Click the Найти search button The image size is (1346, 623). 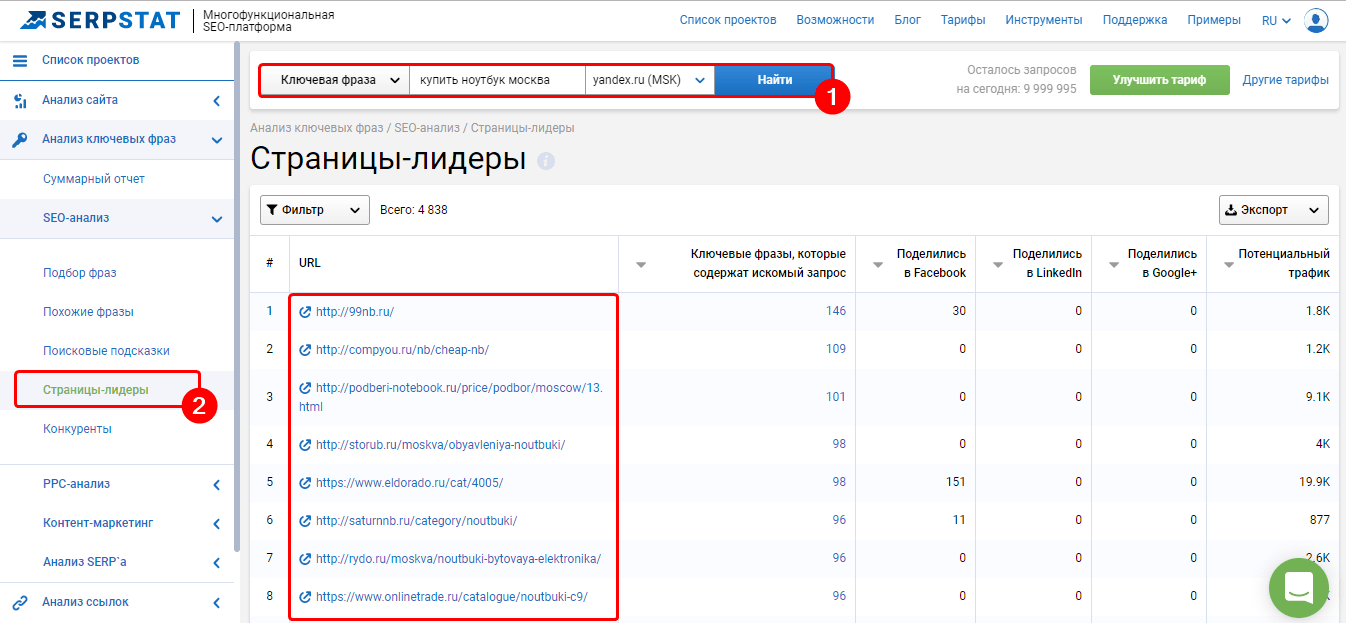coord(774,80)
